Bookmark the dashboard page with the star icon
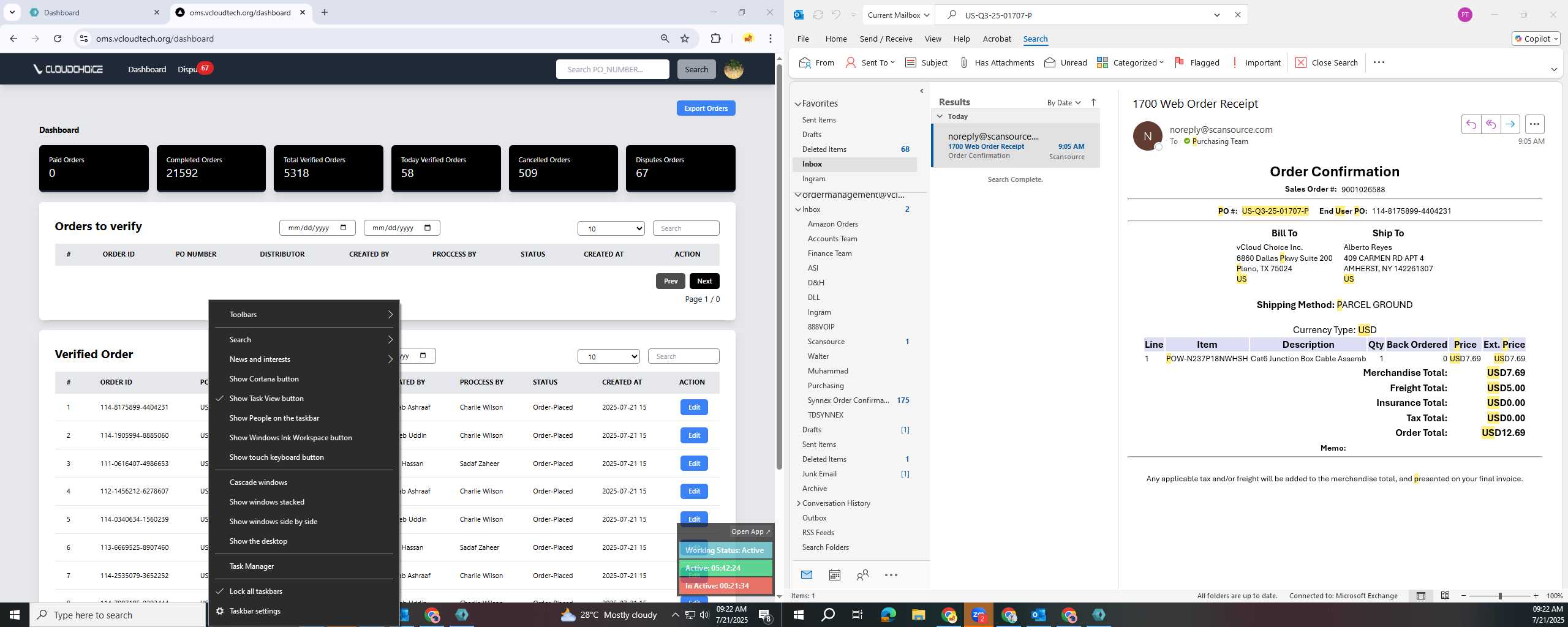The width and height of the screenshot is (1568, 627). pyautogui.click(x=685, y=39)
